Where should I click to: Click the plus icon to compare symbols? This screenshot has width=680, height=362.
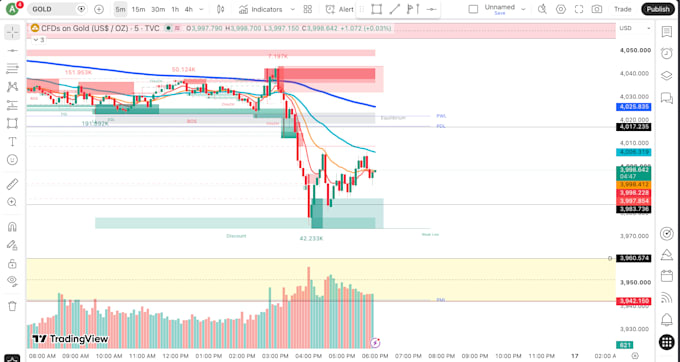click(x=99, y=9)
